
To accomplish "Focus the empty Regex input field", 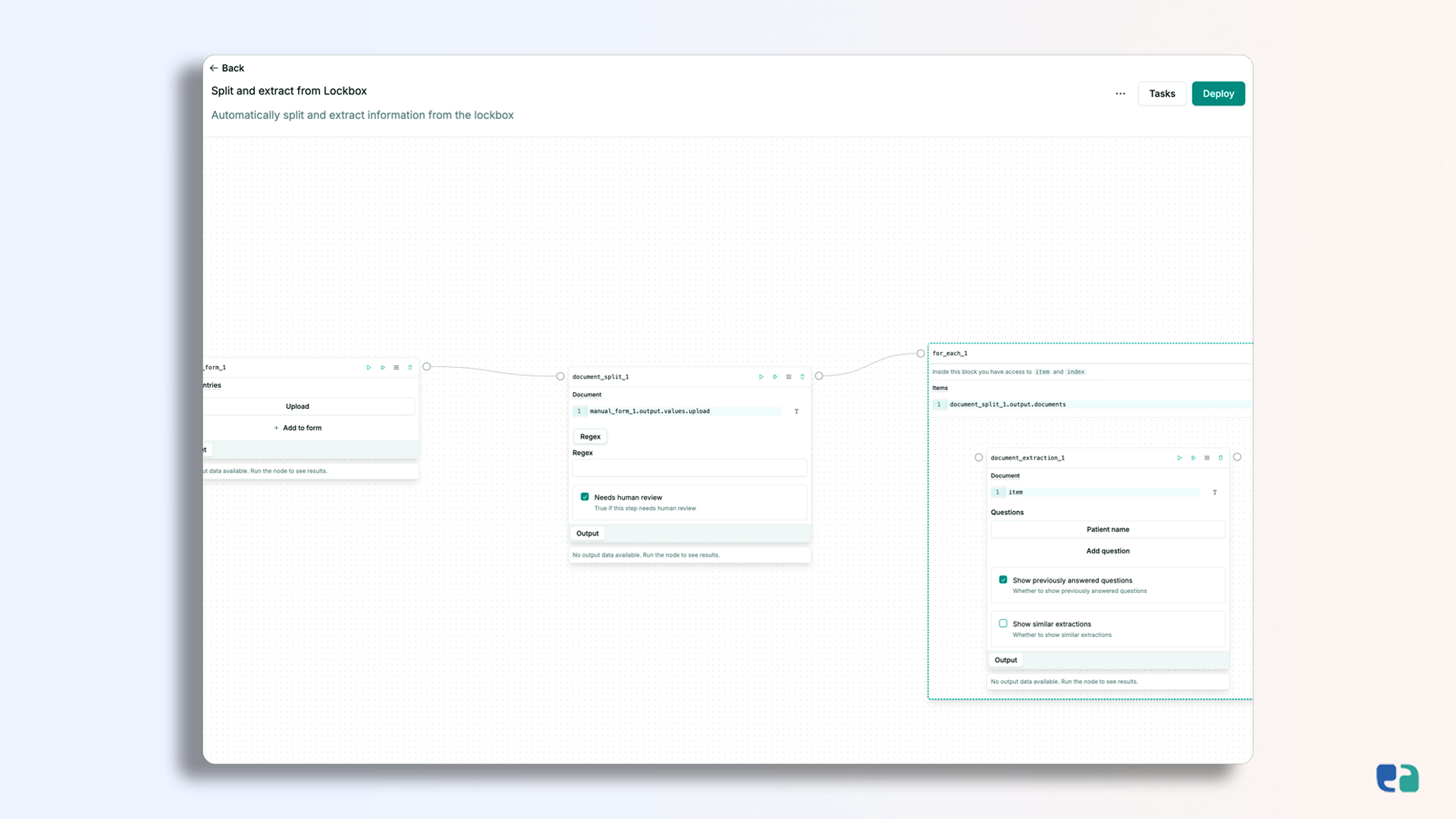I will [689, 469].
